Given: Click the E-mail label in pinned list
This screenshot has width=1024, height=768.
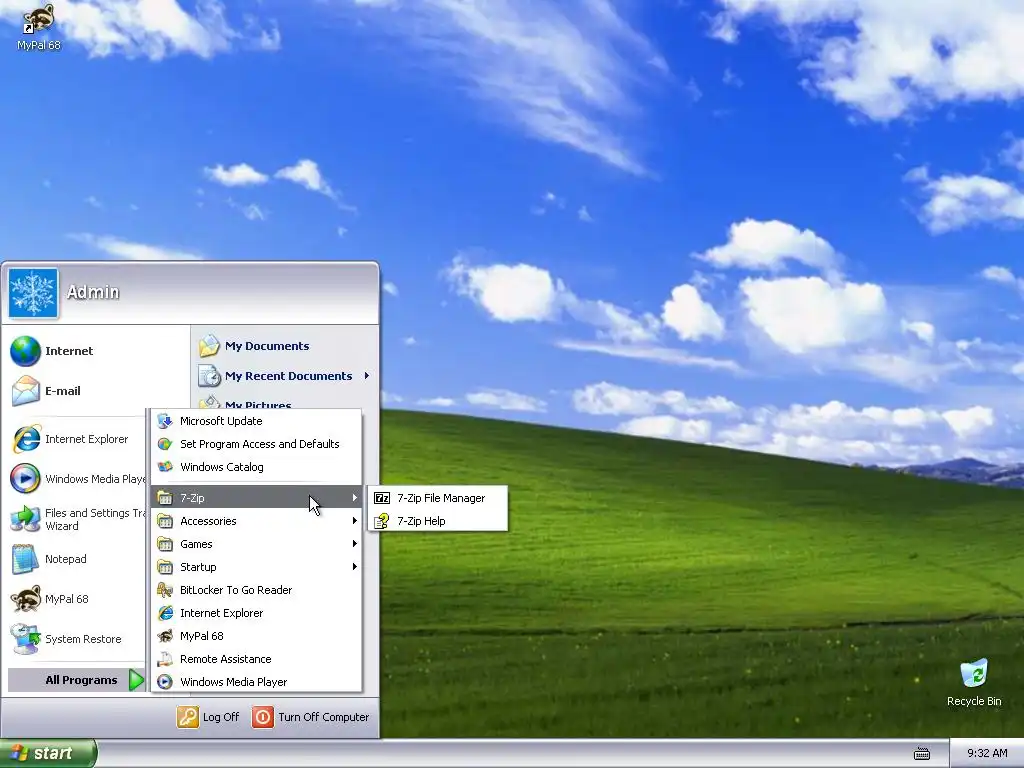Looking at the screenshot, I should click(x=63, y=391).
